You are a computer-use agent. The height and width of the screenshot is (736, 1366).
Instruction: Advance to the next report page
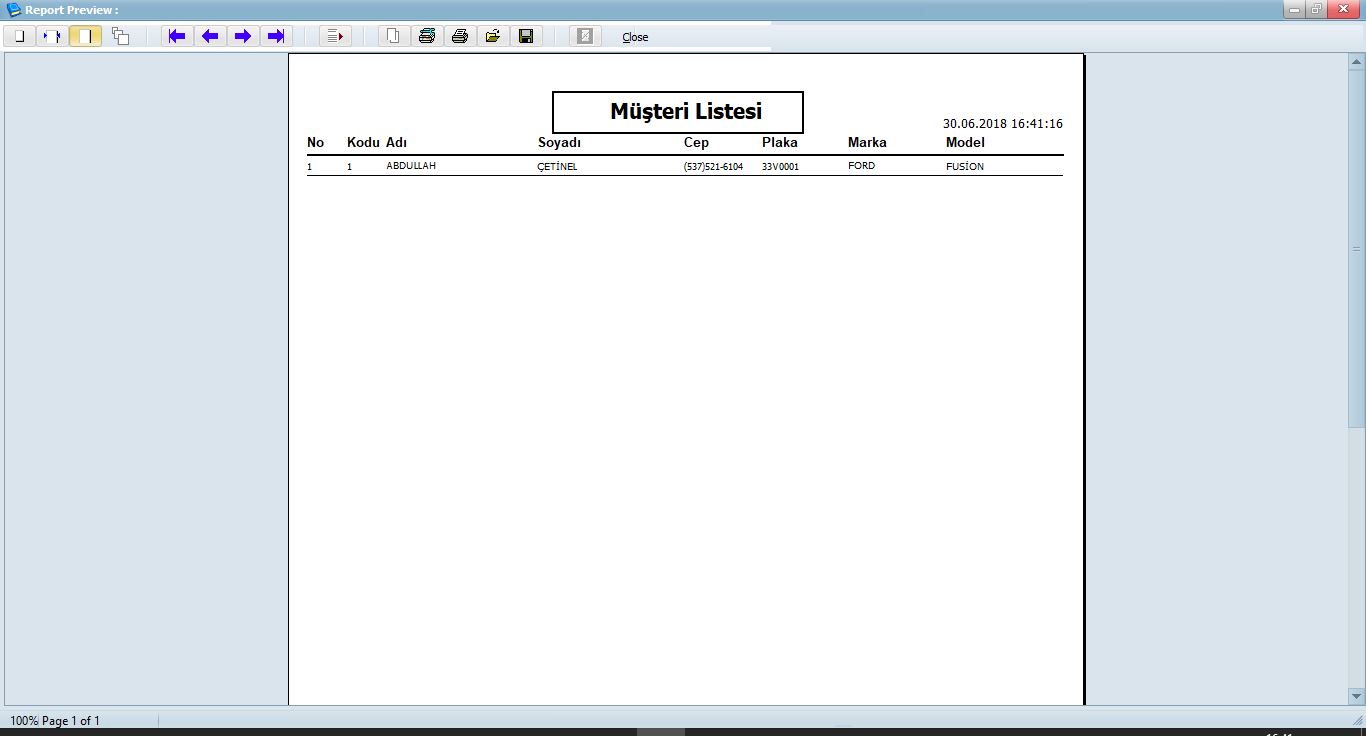coord(243,37)
